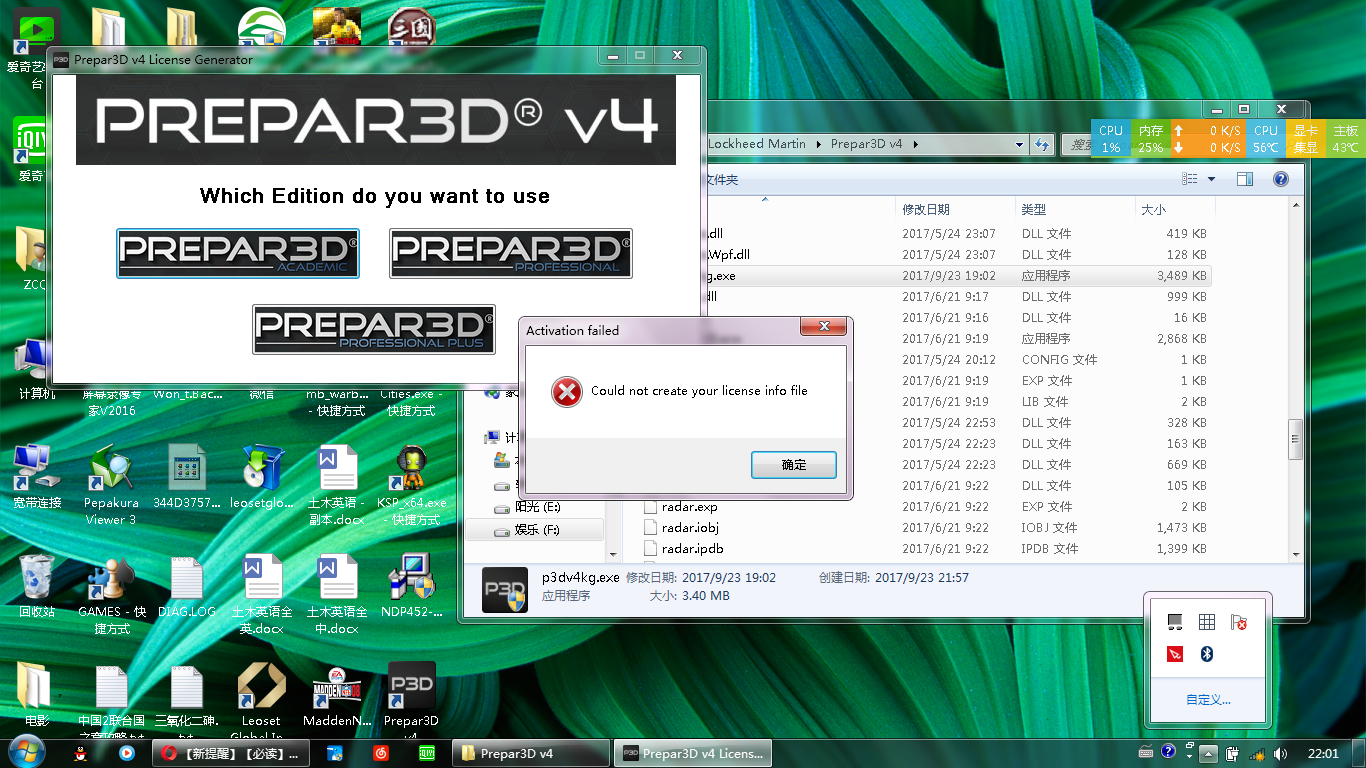The width and height of the screenshot is (1366, 768).
Task: Switch to the Prepar3D v4 Explorer taskbar window
Action: (530, 753)
